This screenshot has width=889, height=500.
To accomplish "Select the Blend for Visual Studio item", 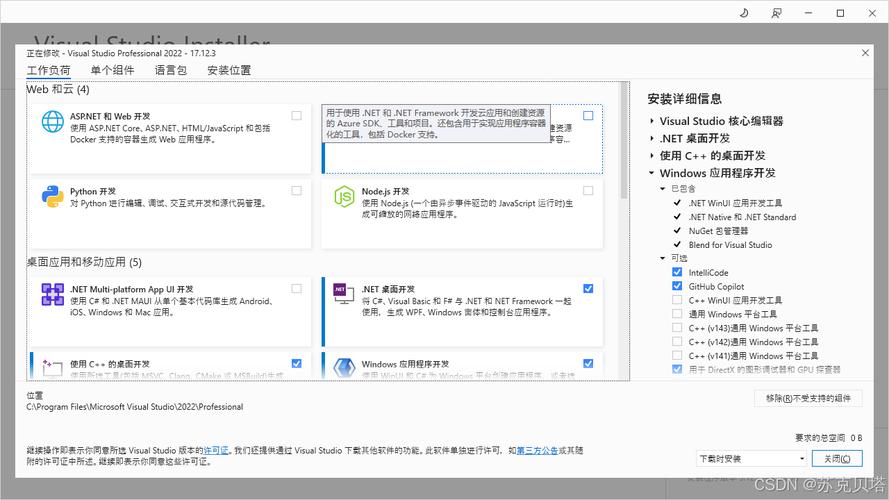I will 730,245.
